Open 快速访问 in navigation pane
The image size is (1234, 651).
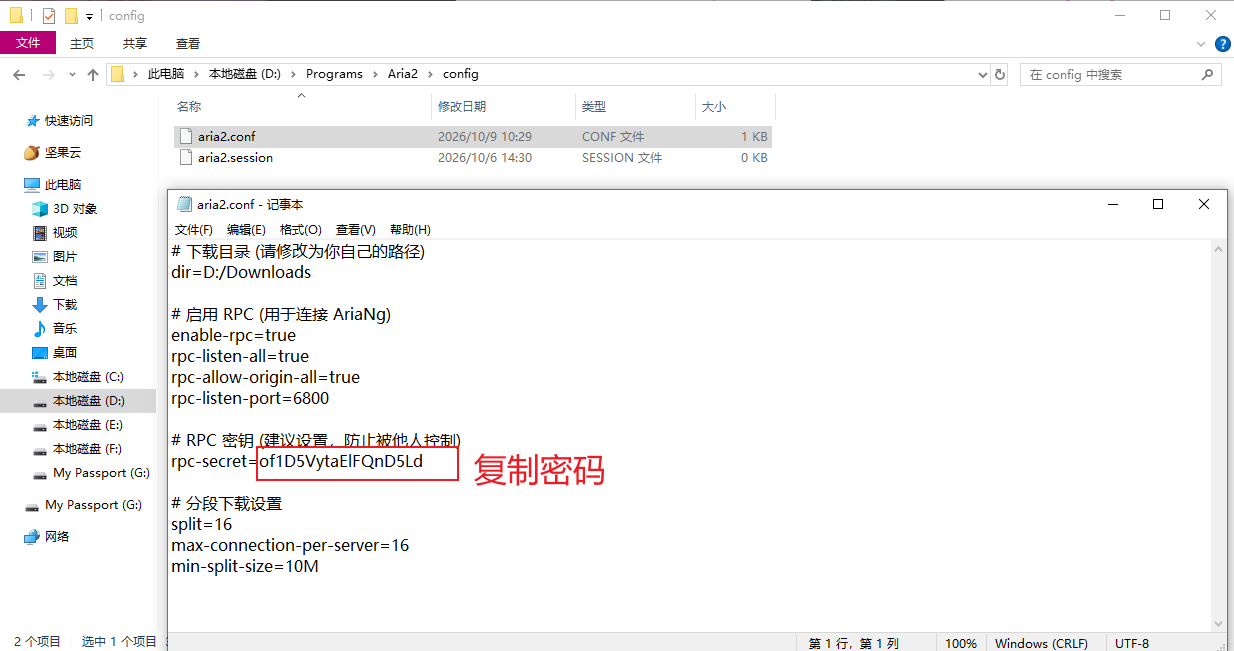click(69, 121)
